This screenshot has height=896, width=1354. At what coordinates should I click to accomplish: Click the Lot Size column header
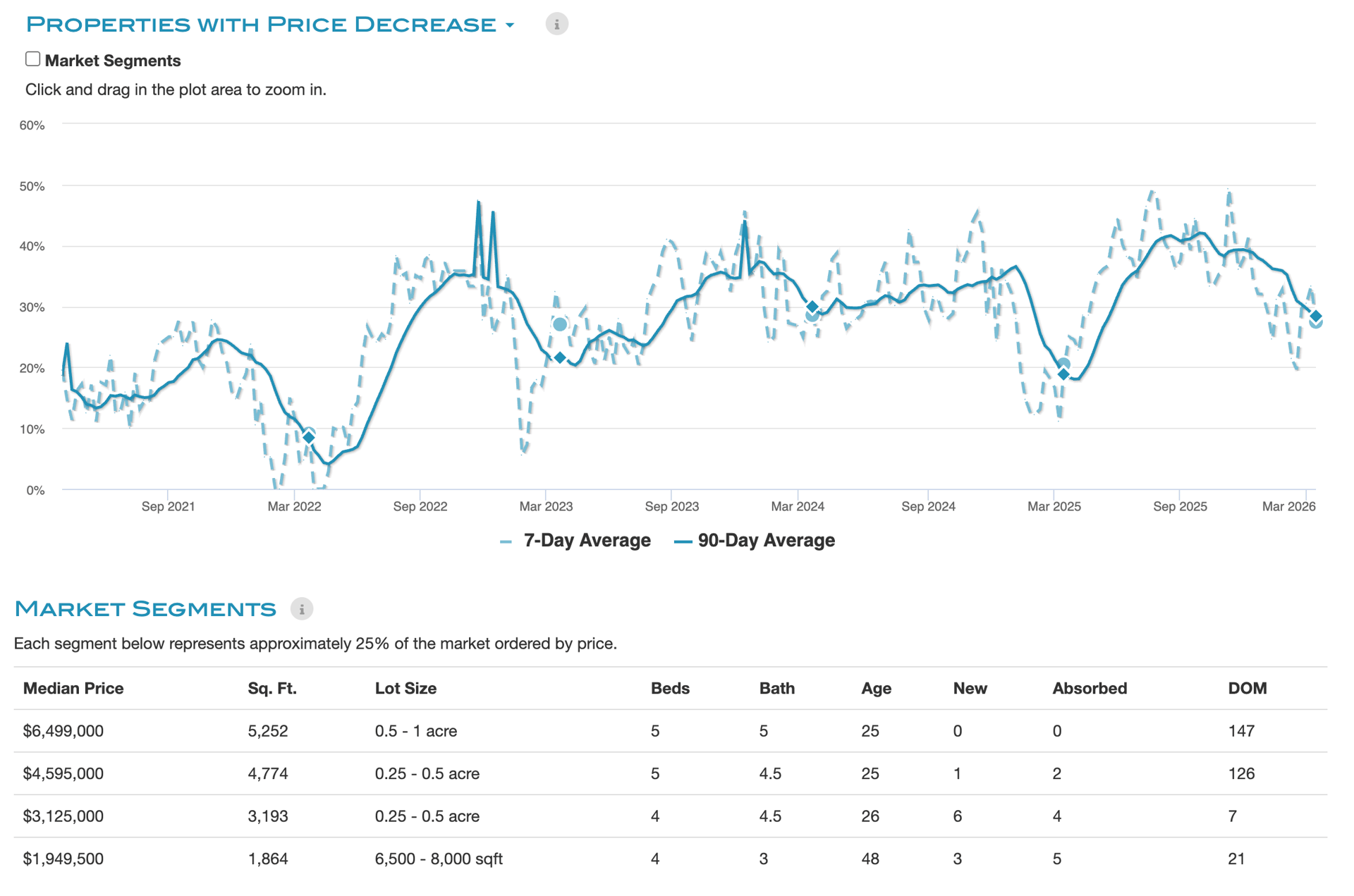405,689
